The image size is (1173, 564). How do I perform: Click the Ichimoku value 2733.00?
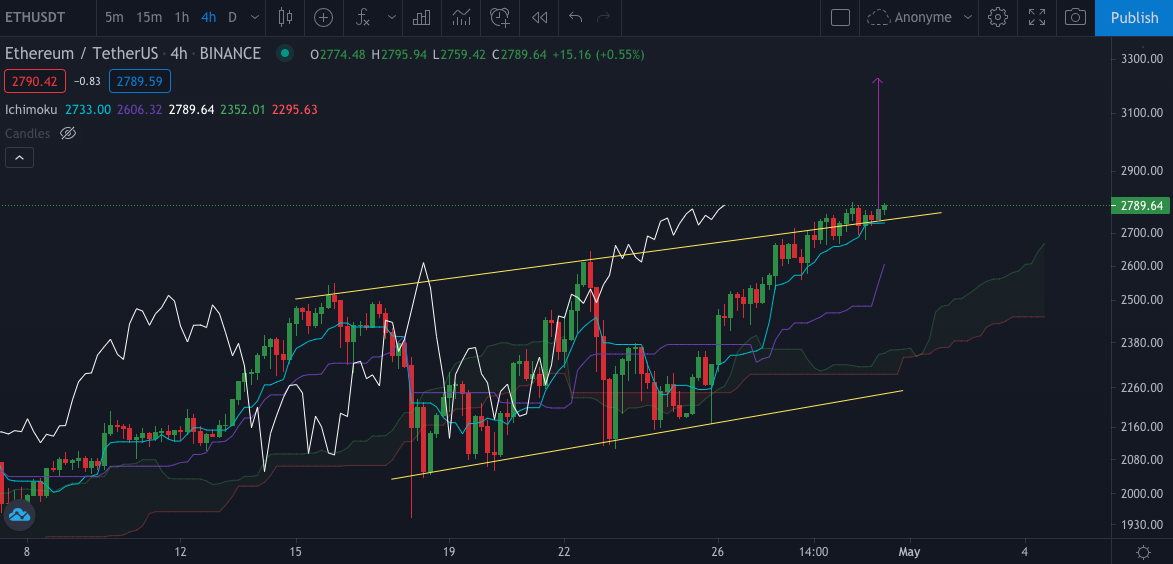88,110
